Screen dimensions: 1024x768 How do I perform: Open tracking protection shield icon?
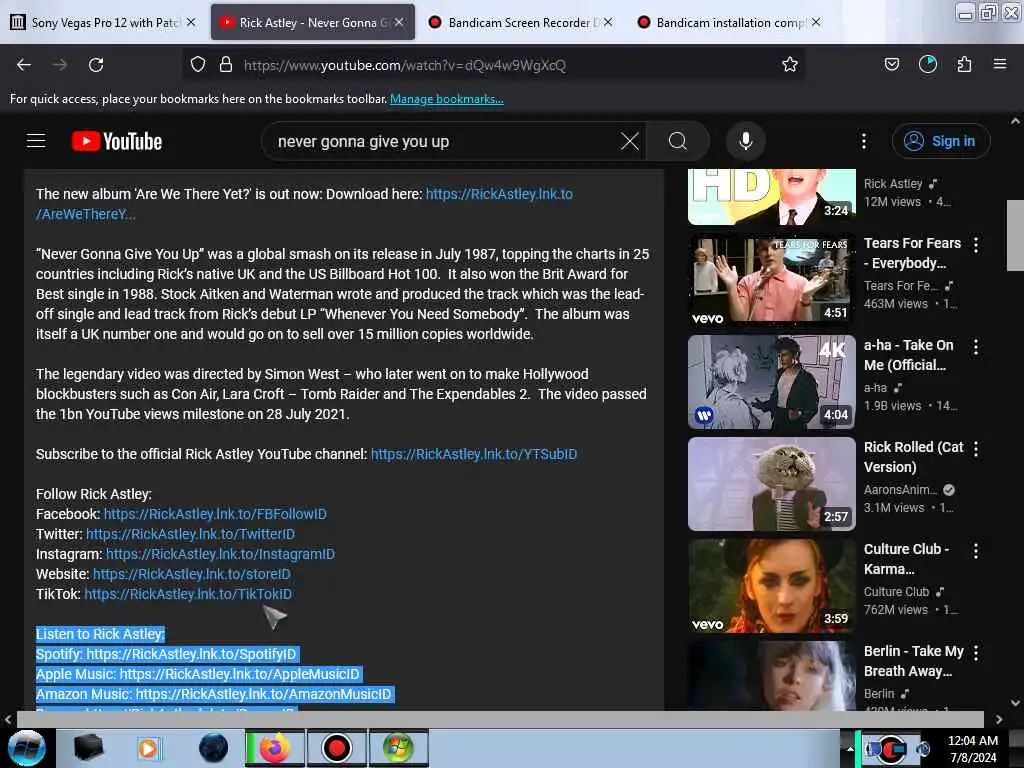[198, 65]
